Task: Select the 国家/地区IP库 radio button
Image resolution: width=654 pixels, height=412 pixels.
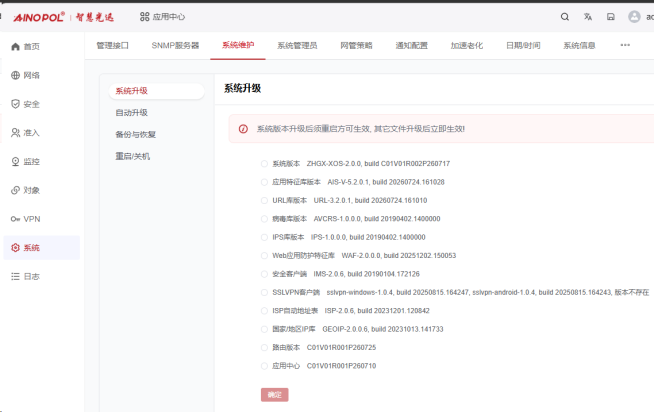Action: pyautogui.click(x=264, y=329)
